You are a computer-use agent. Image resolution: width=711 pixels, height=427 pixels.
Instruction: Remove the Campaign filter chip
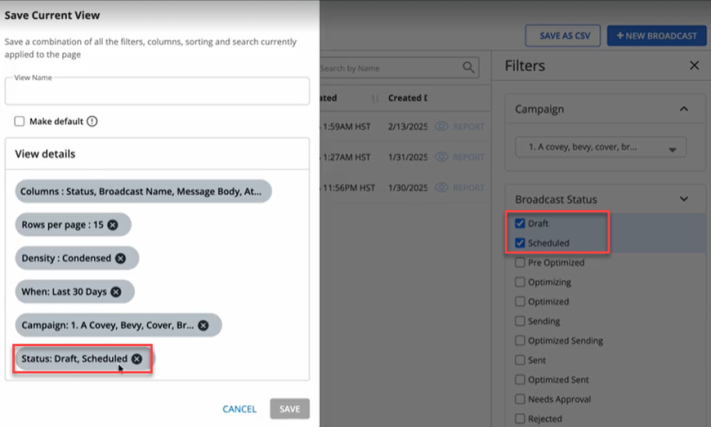203,325
